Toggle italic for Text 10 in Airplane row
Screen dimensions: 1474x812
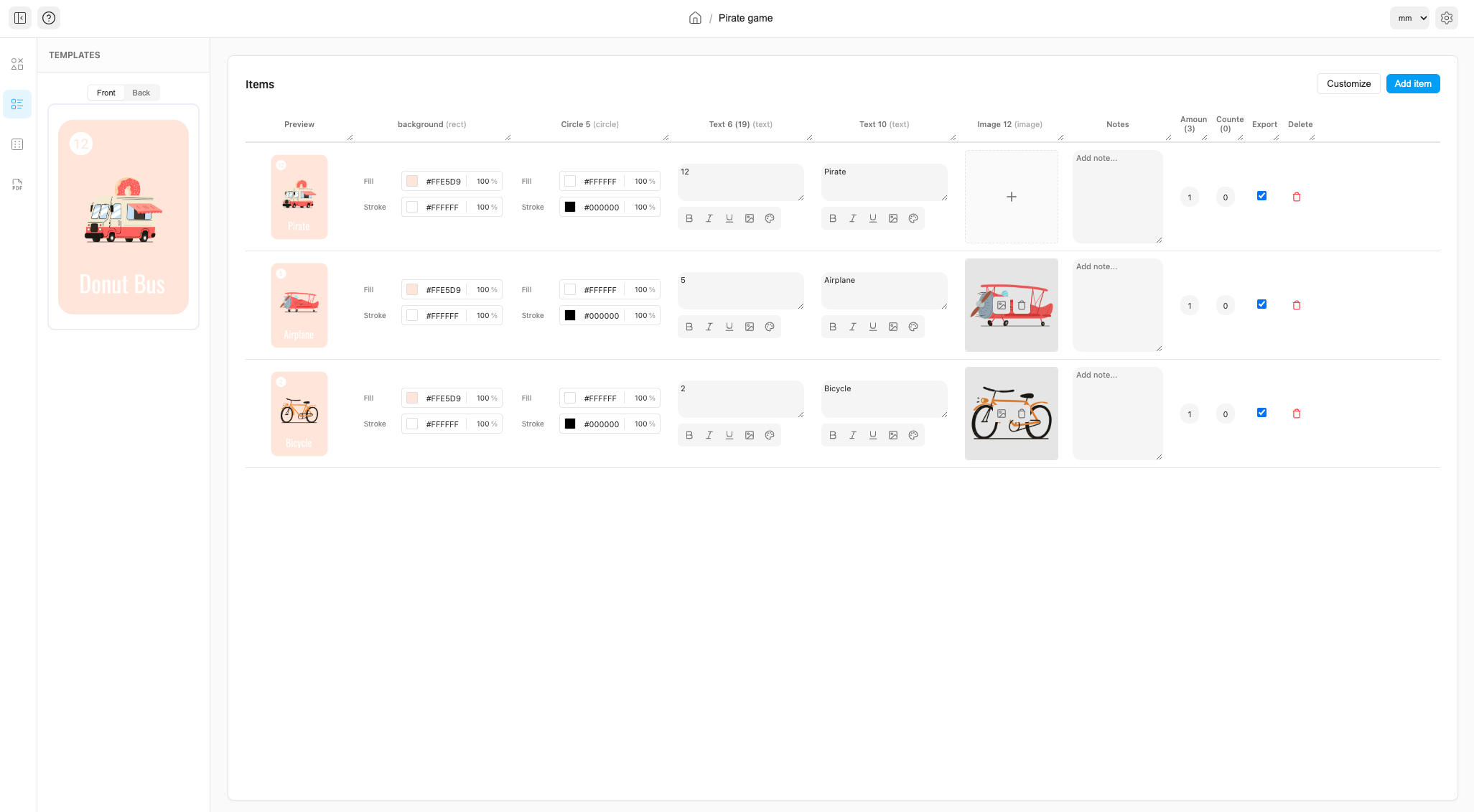(x=853, y=327)
